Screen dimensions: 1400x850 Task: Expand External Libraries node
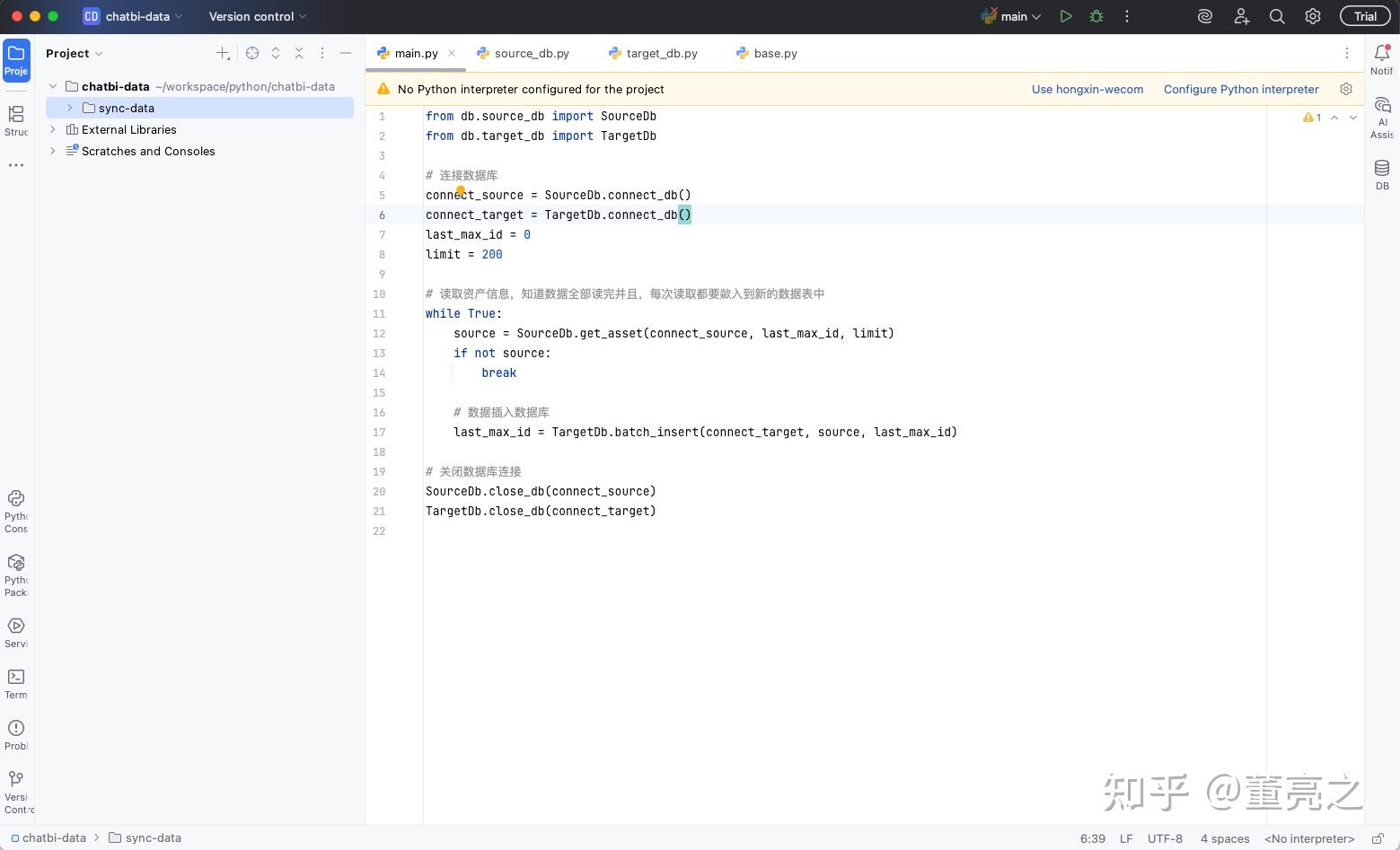point(53,129)
